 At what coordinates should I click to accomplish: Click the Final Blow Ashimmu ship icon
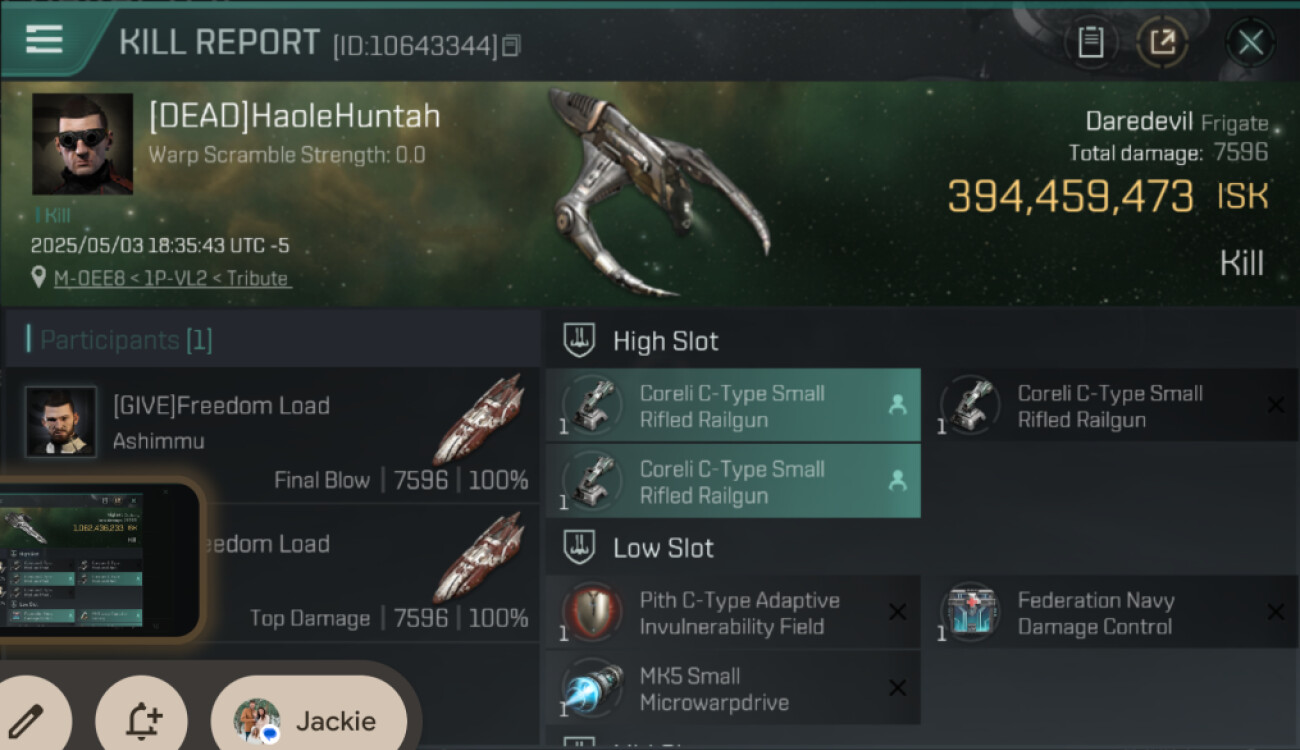(x=478, y=420)
